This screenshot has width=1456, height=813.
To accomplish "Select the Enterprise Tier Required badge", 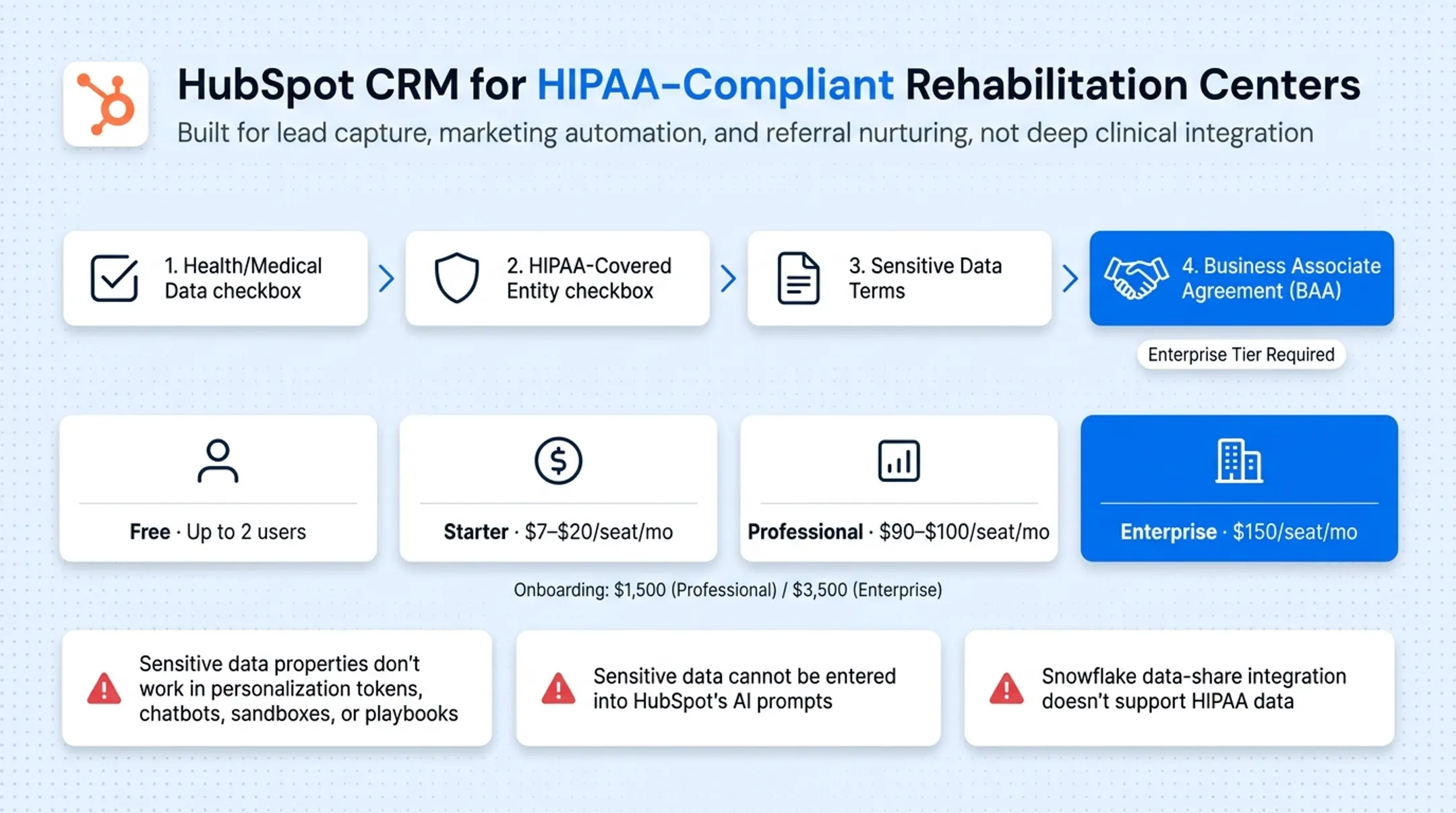I will (x=1241, y=355).
